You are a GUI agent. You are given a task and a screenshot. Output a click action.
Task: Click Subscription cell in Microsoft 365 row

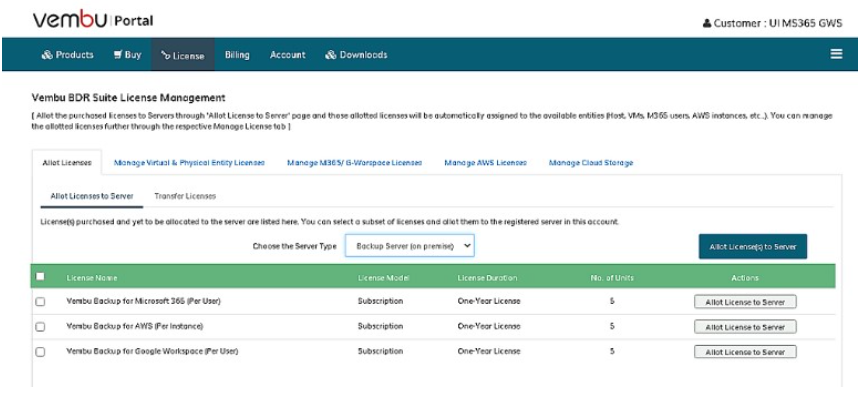tap(381, 301)
